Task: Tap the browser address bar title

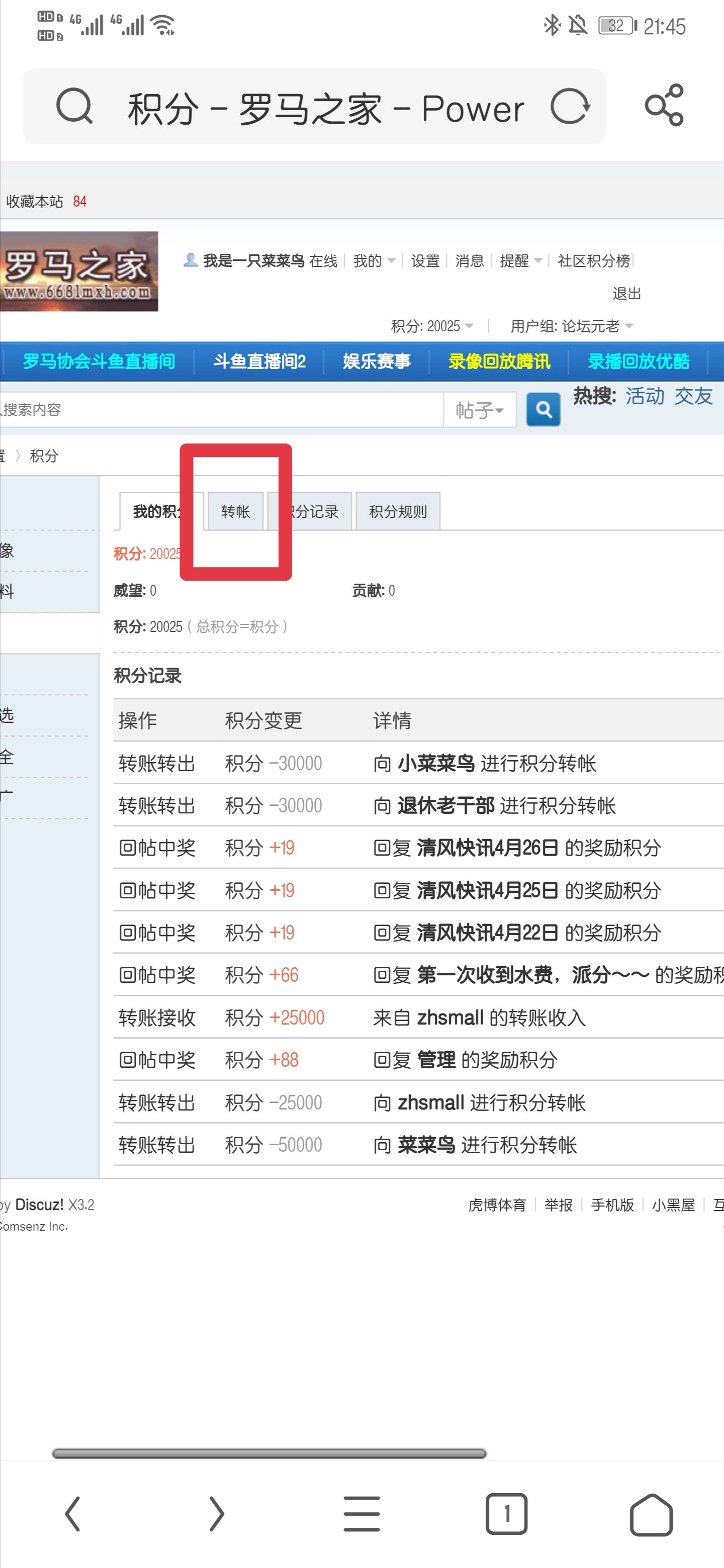Action: click(326, 109)
